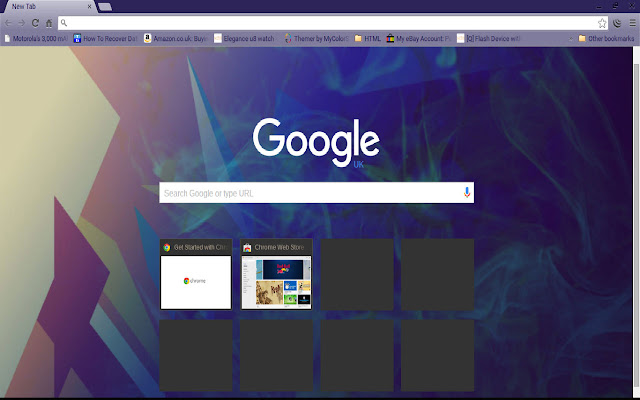Screen dimensions: 640x400
Task: Open Themer by MyColorScreen bookmark
Action: [317, 38]
